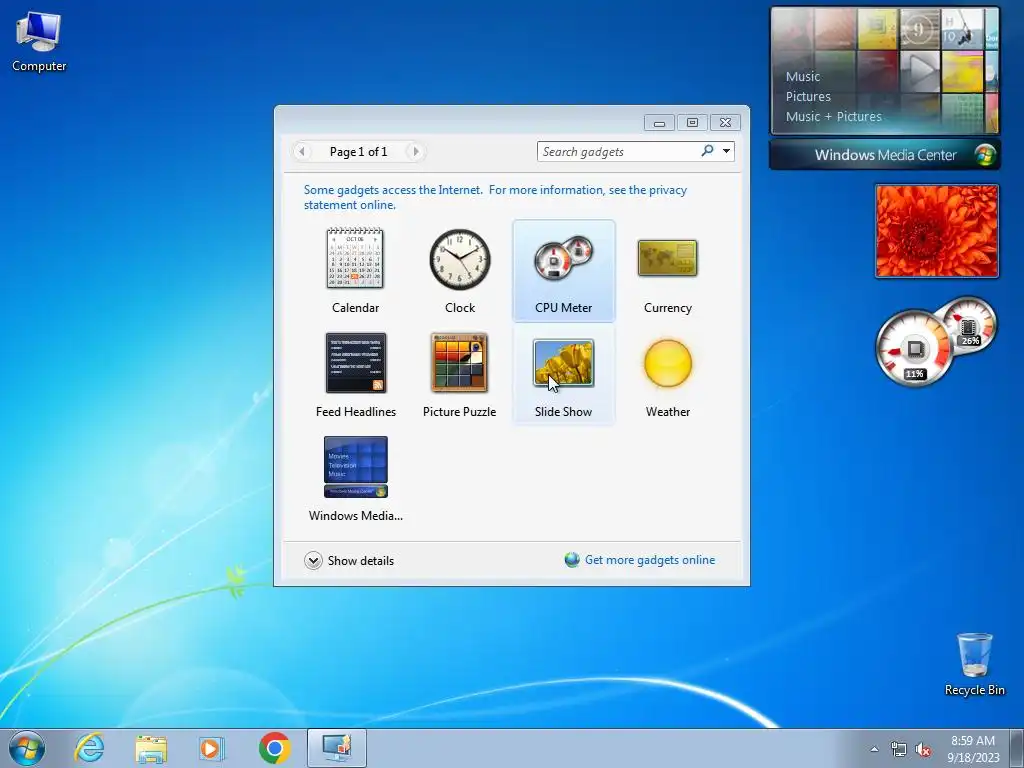Viewport: 1024px width, 768px height.
Task: Open Windows Explorer from taskbar
Action: tap(151, 748)
